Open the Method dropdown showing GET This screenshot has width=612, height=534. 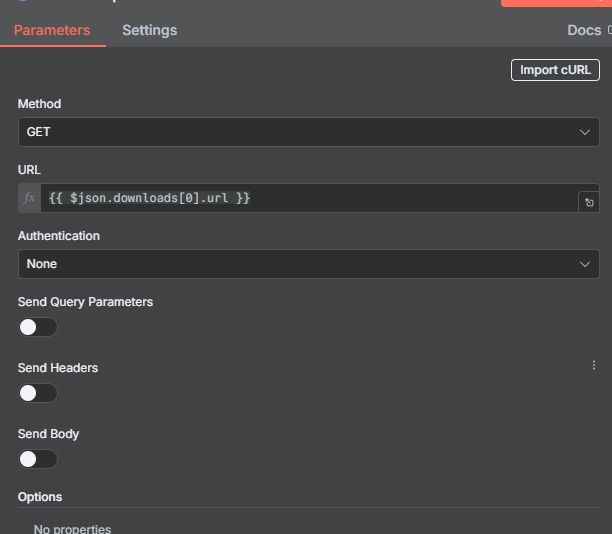tap(300, 132)
